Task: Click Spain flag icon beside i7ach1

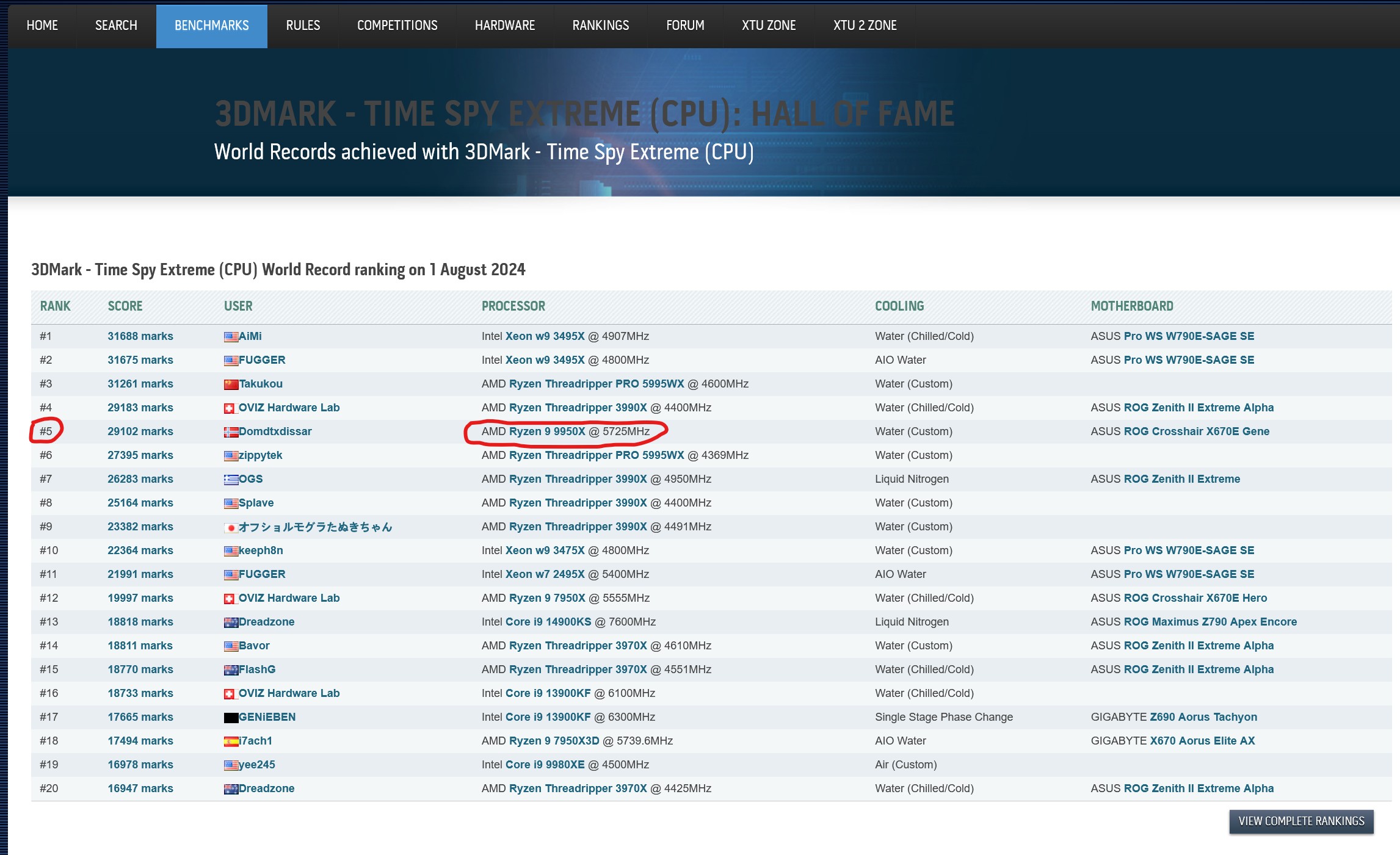Action: point(231,741)
